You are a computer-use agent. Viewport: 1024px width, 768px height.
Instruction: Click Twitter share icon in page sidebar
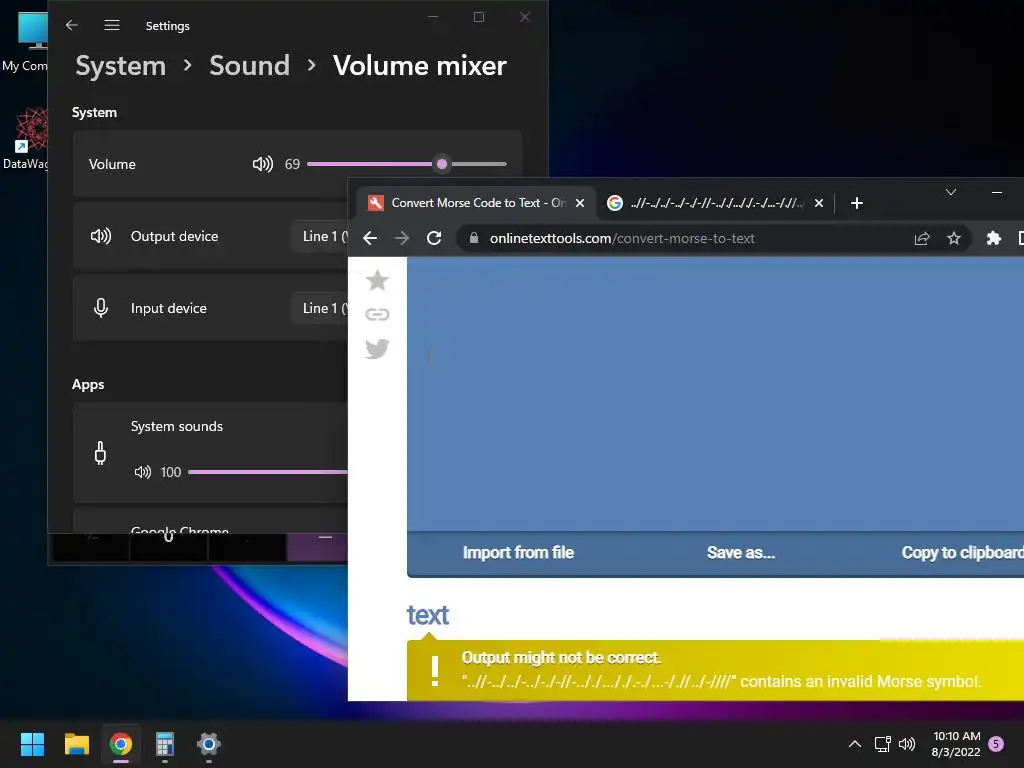377,349
